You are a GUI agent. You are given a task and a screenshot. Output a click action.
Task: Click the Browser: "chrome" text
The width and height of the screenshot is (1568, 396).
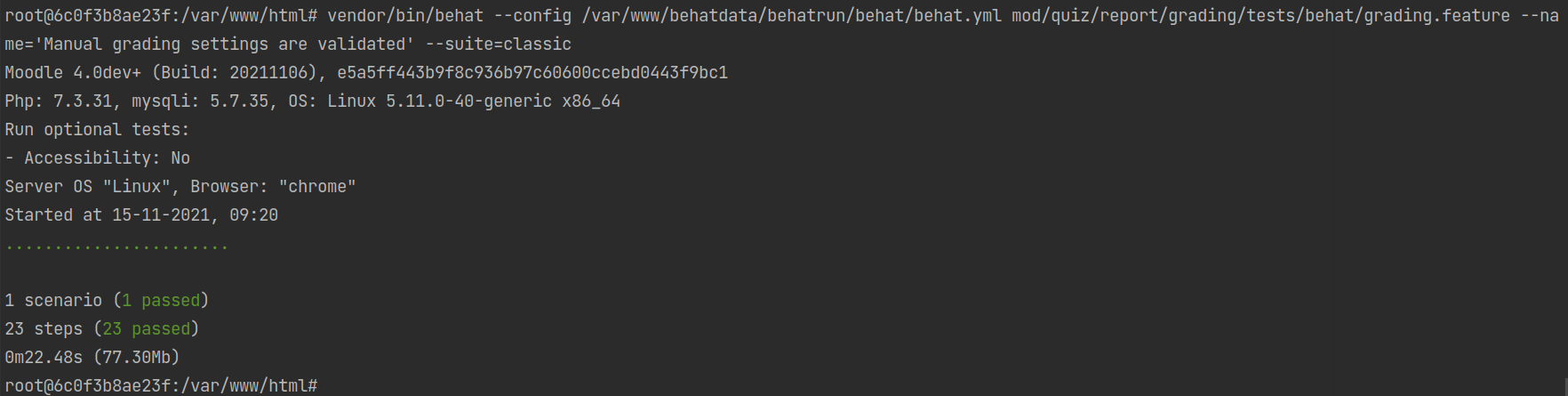pos(273,186)
